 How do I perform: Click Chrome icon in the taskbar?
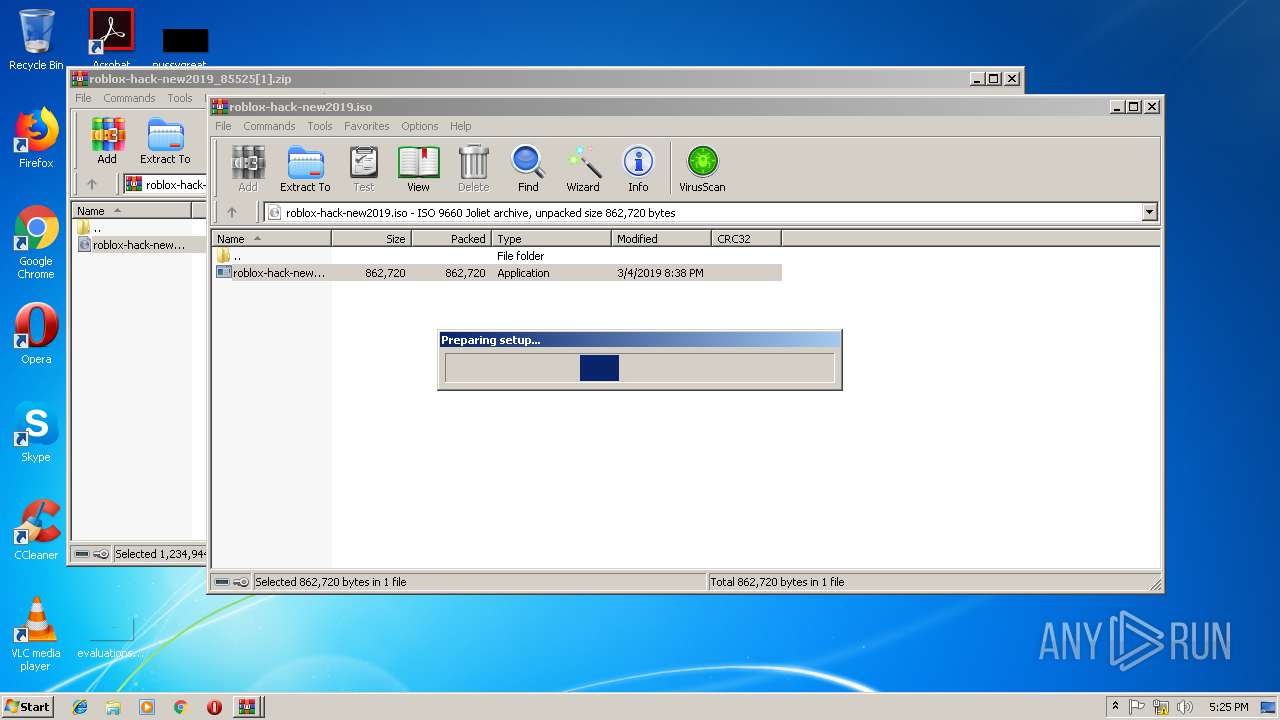tap(180, 707)
